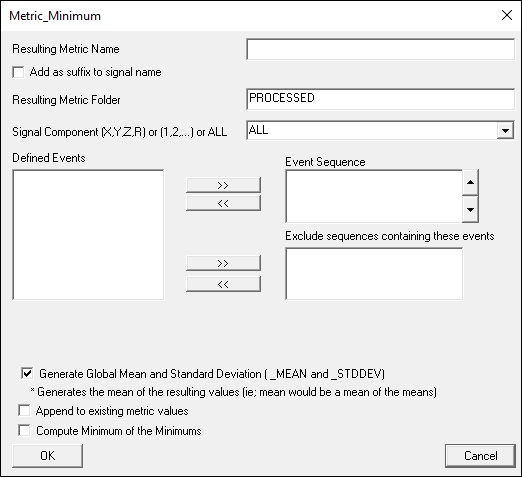Move Event Sequence item down with arrow

[470, 210]
